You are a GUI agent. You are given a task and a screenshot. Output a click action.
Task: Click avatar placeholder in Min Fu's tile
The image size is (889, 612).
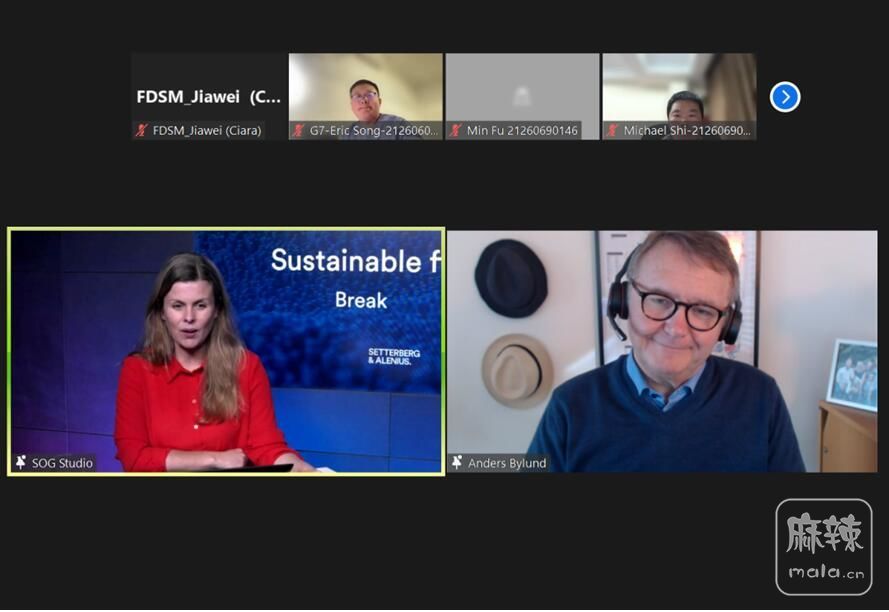tap(522, 95)
